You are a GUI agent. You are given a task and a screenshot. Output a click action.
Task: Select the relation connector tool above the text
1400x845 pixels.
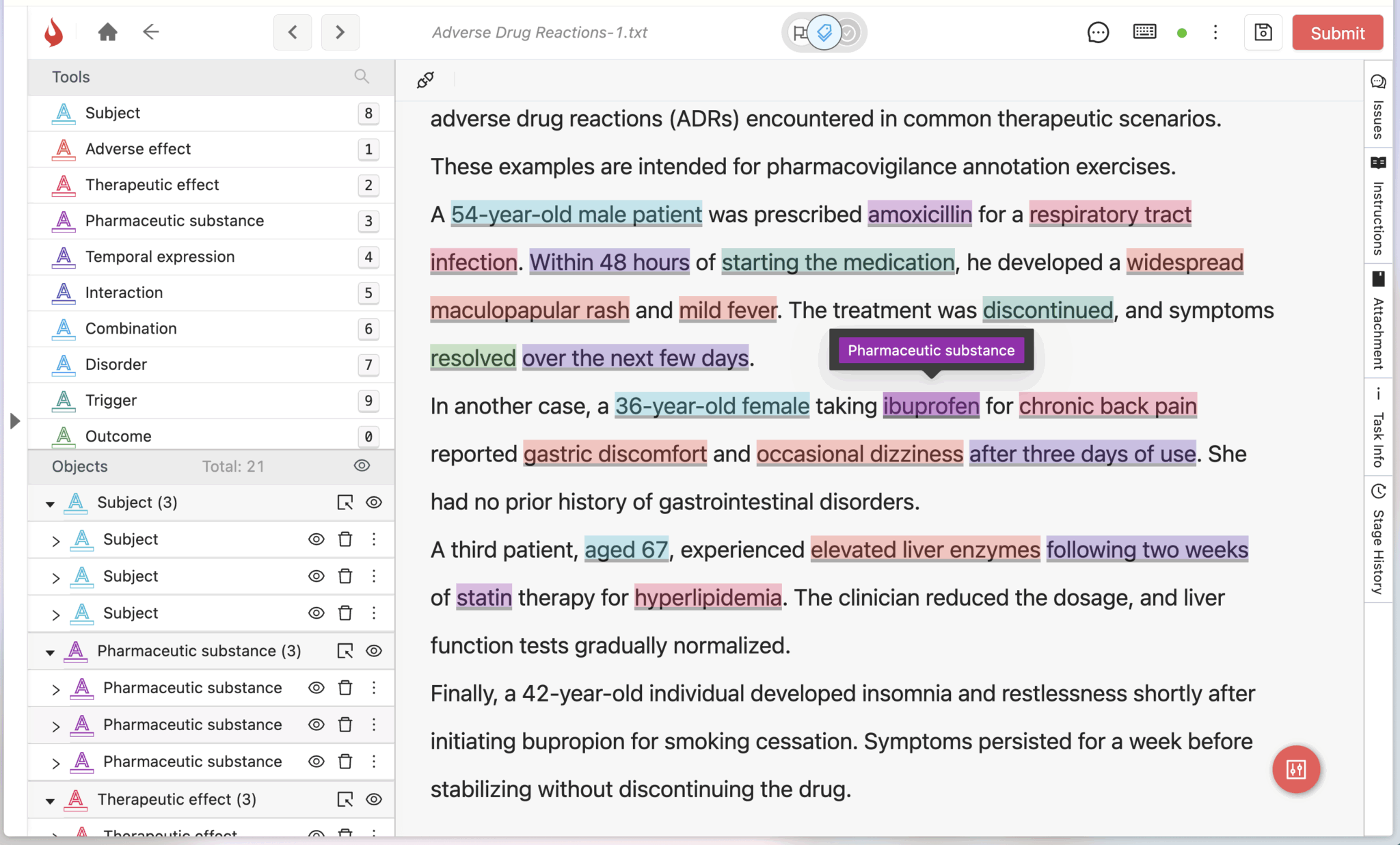(425, 79)
